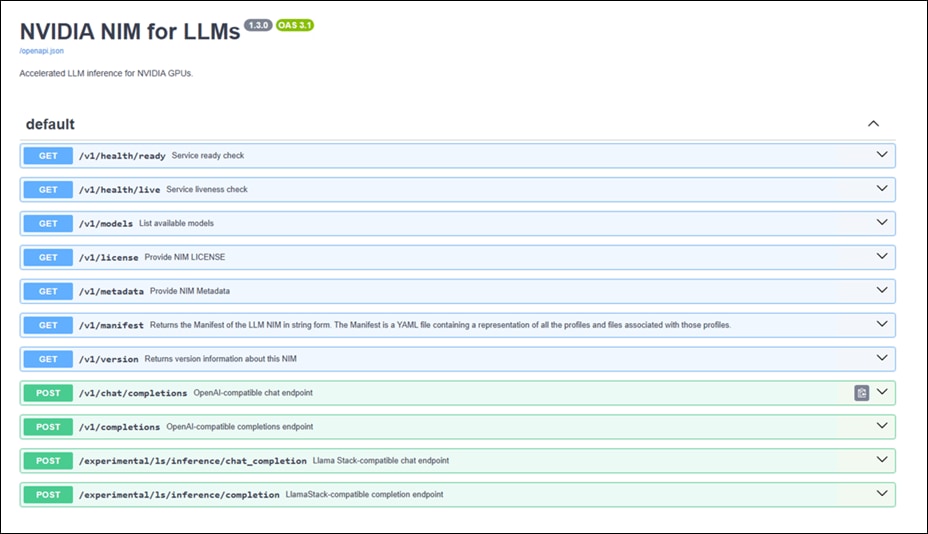Select the /v1/metadata path text
The height and width of the screenshot is (534, 928).
(x=111, y=291)
